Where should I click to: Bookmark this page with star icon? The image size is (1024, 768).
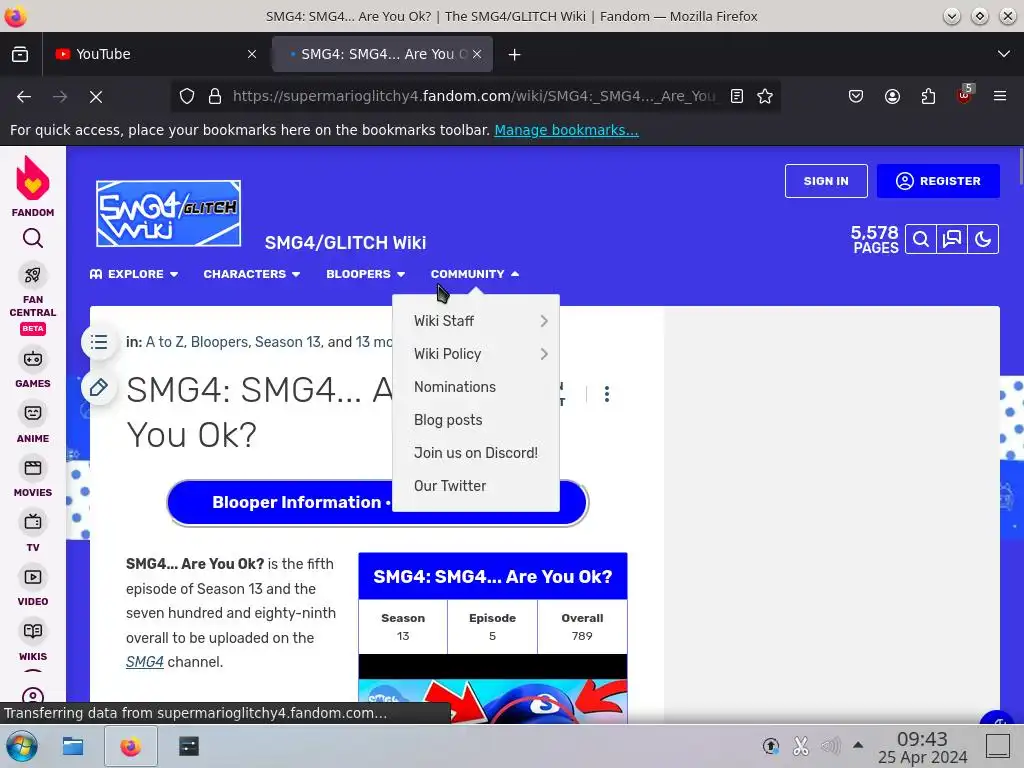[x=765, y=96]
